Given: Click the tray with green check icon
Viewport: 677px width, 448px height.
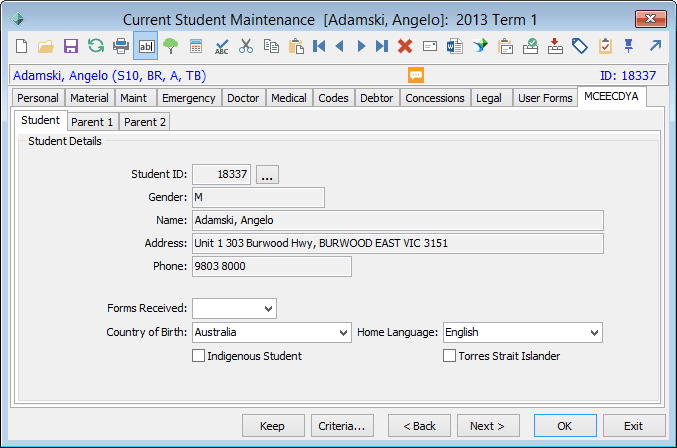Looking at the screenshot, I should [530, 46].
